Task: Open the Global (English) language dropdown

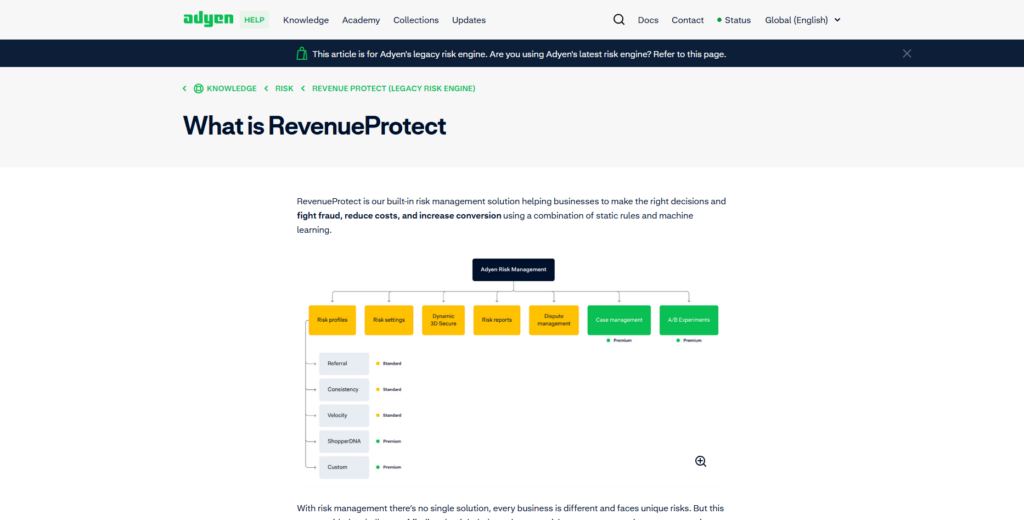Action: (x=803, y=20)
